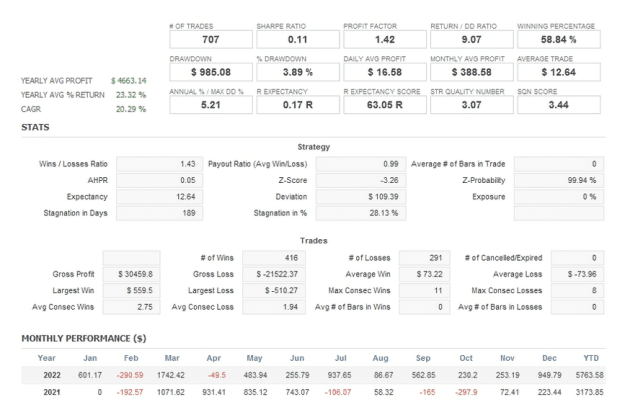The width and height of the screenshot is (625, 412).
Task: Click the Max Consec Wins field
Action: pos(425,290)
